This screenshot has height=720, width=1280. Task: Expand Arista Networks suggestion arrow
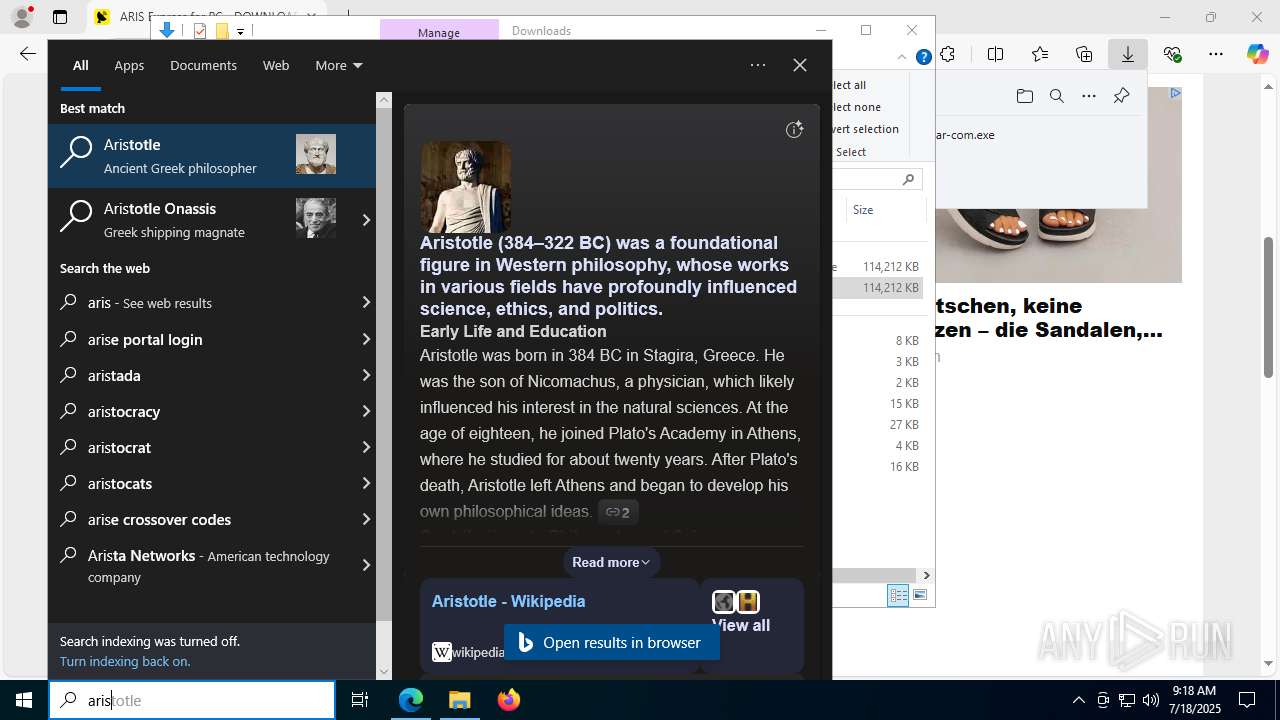pyautogui.click(x=366, y=565)
